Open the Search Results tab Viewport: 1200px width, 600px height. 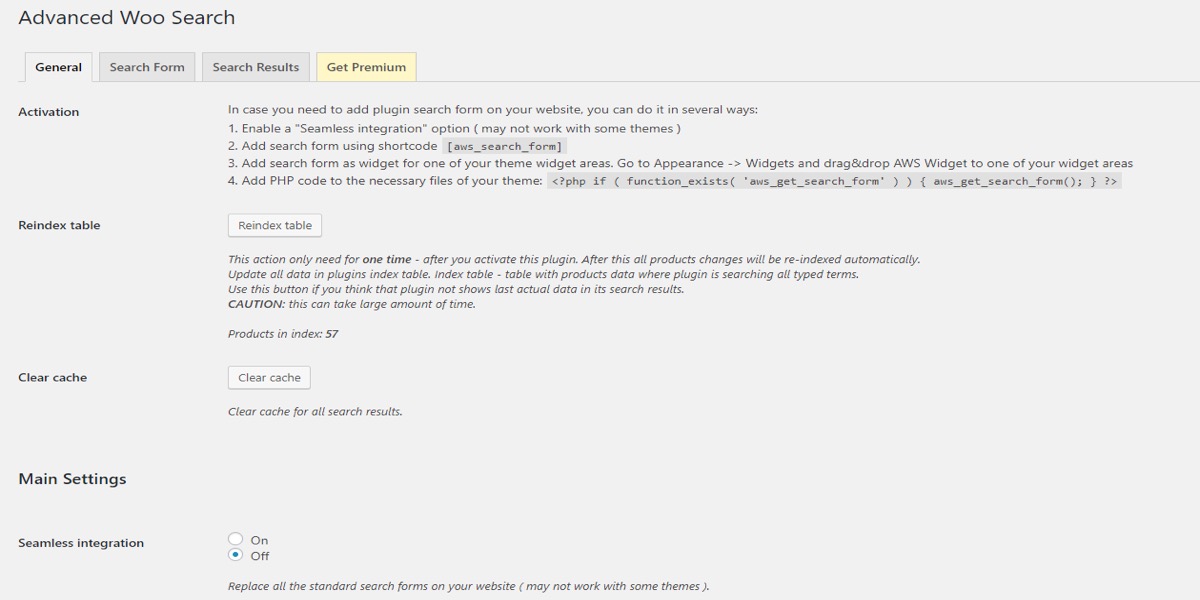[256, 67]
